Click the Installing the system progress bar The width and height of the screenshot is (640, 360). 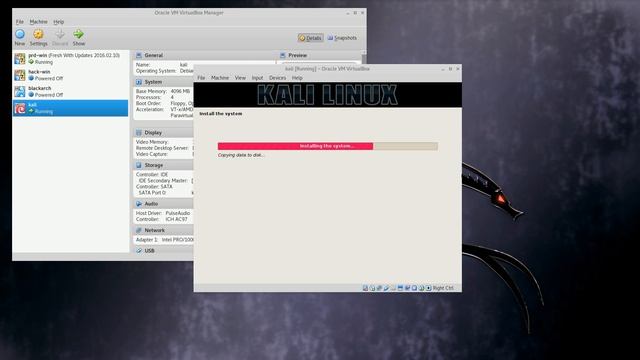[x=328, y=146]
